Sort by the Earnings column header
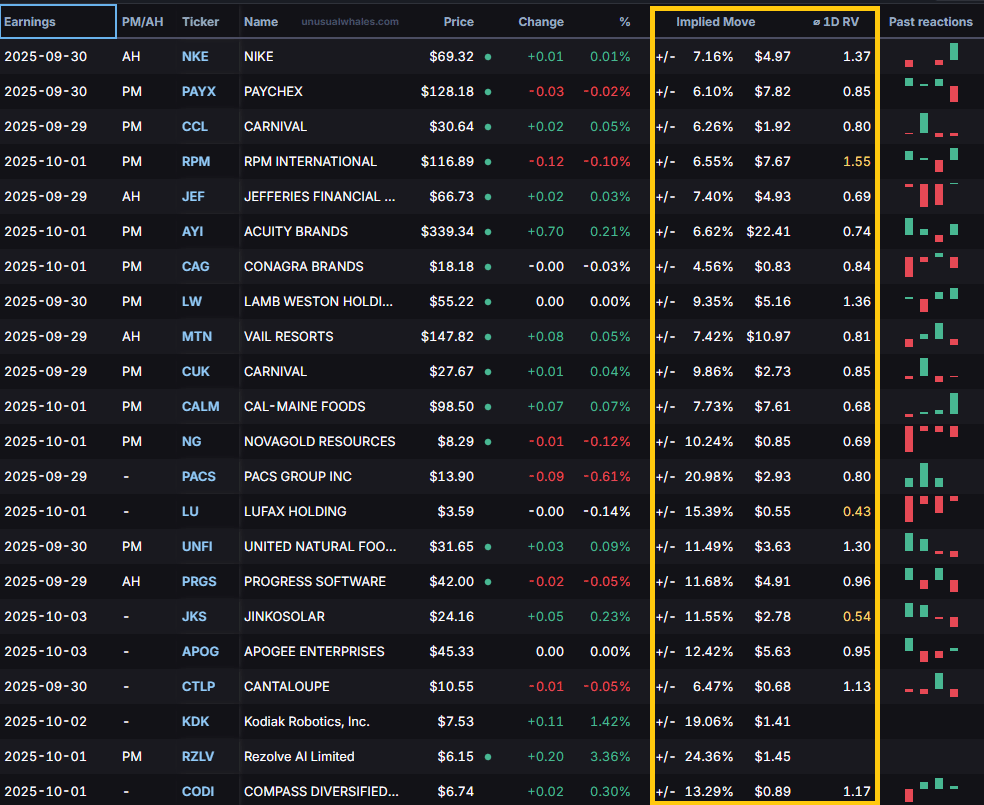This screenshot has height=805, width=984. click(29, 22)
